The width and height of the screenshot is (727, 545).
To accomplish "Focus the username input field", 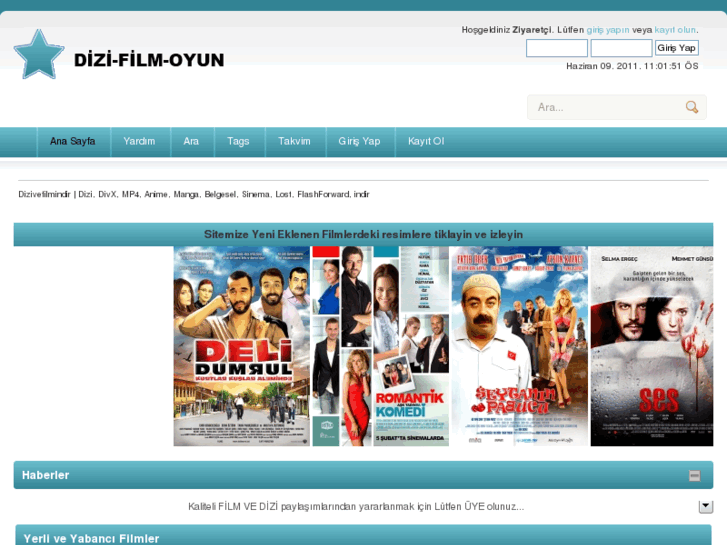I will [x=557, y=48].
